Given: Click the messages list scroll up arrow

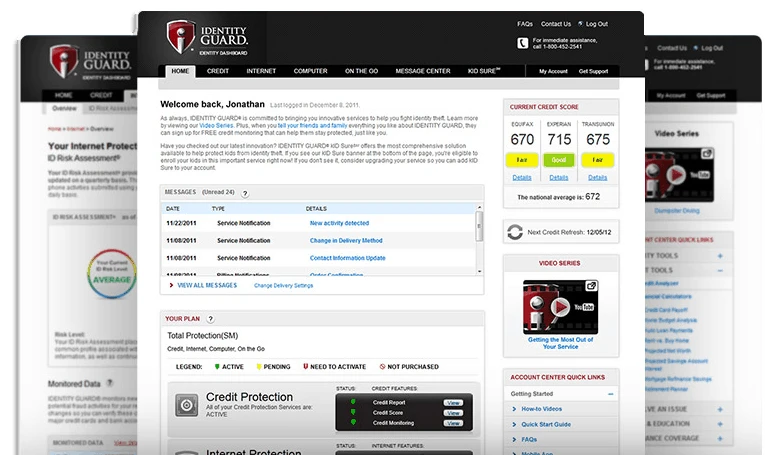Looking at the screenshot, I should coord(479,207).
